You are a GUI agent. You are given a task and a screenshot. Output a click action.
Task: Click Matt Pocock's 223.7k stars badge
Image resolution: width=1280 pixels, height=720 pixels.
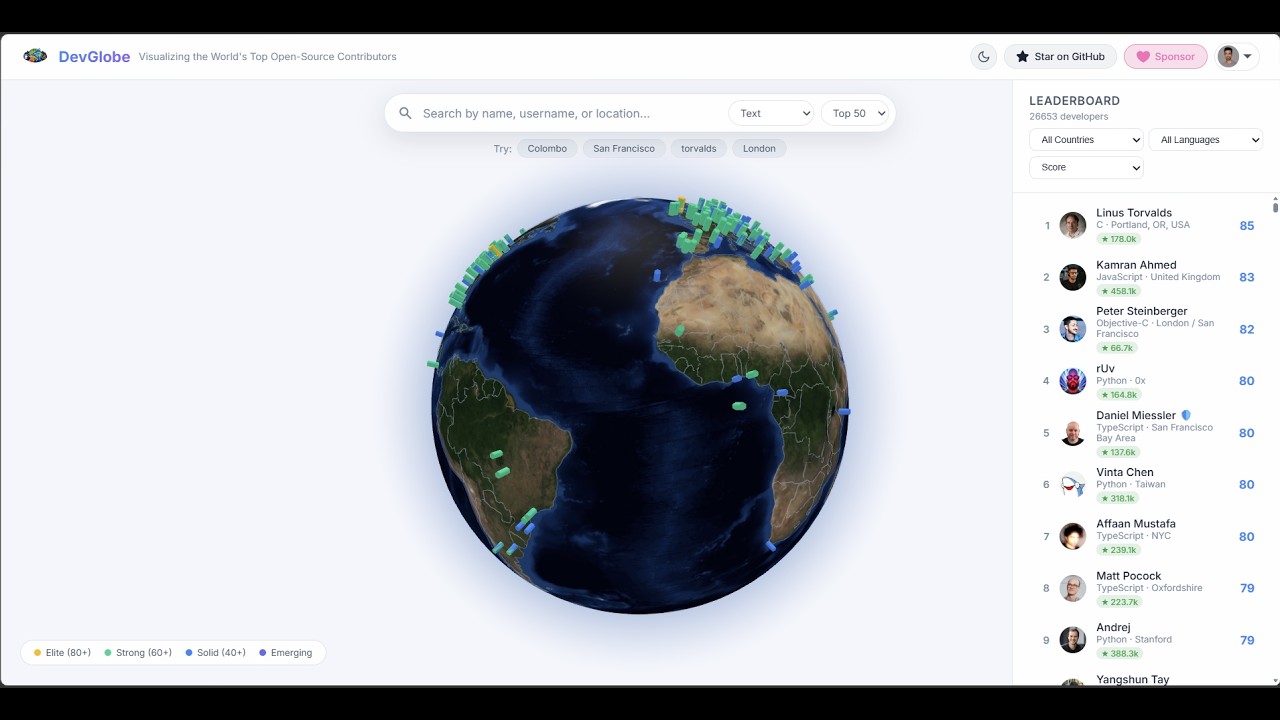pos(1118,602)
